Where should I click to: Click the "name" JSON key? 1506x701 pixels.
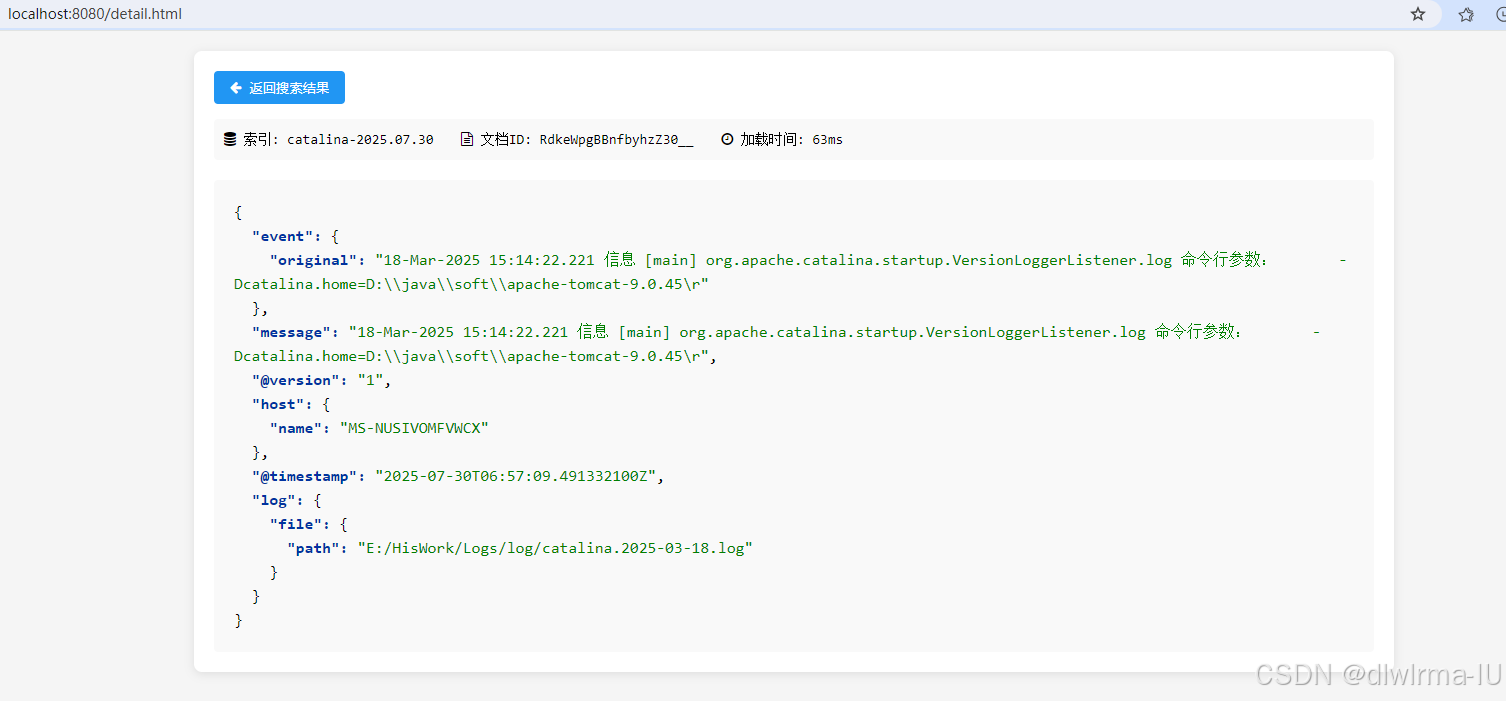coord(296,429)
